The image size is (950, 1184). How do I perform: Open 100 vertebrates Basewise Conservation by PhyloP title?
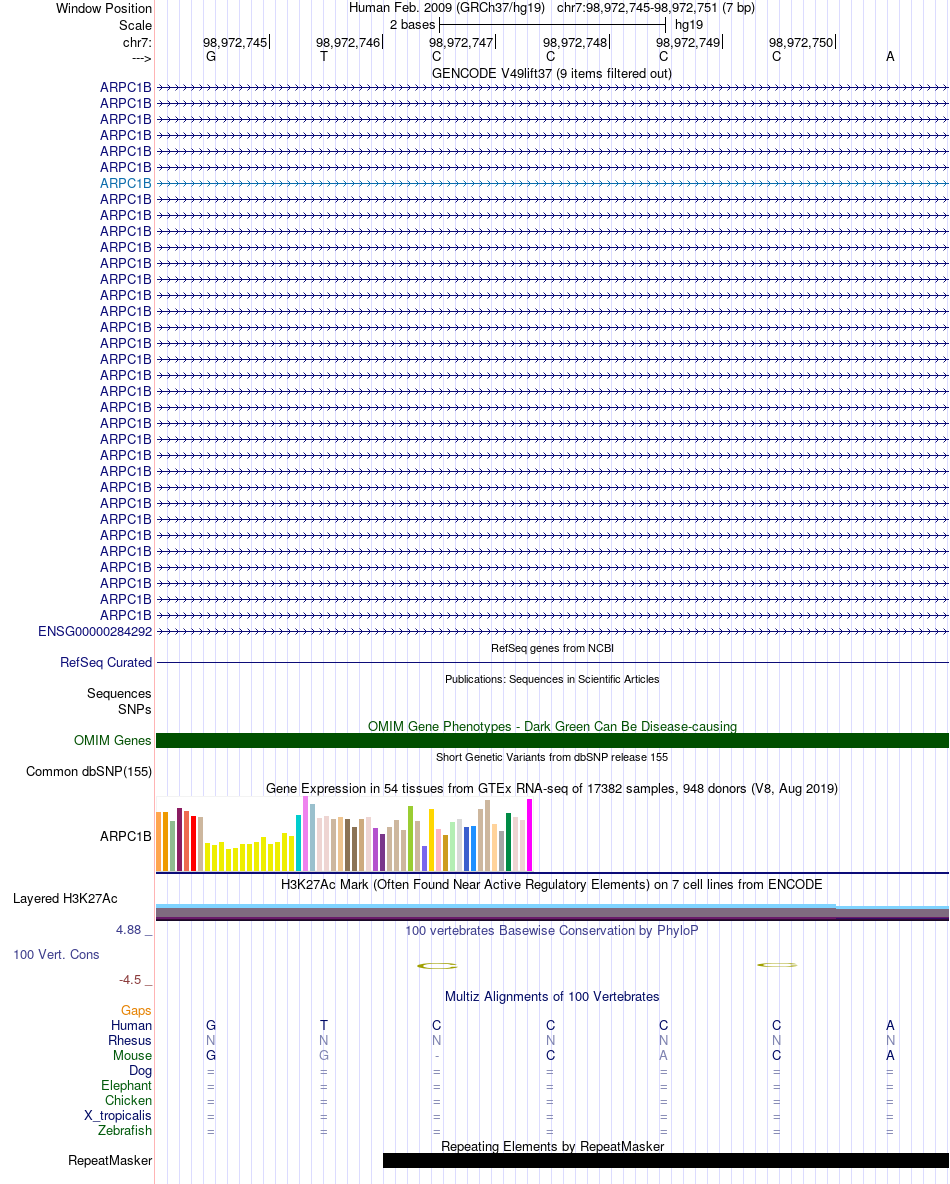click(552, 930)
